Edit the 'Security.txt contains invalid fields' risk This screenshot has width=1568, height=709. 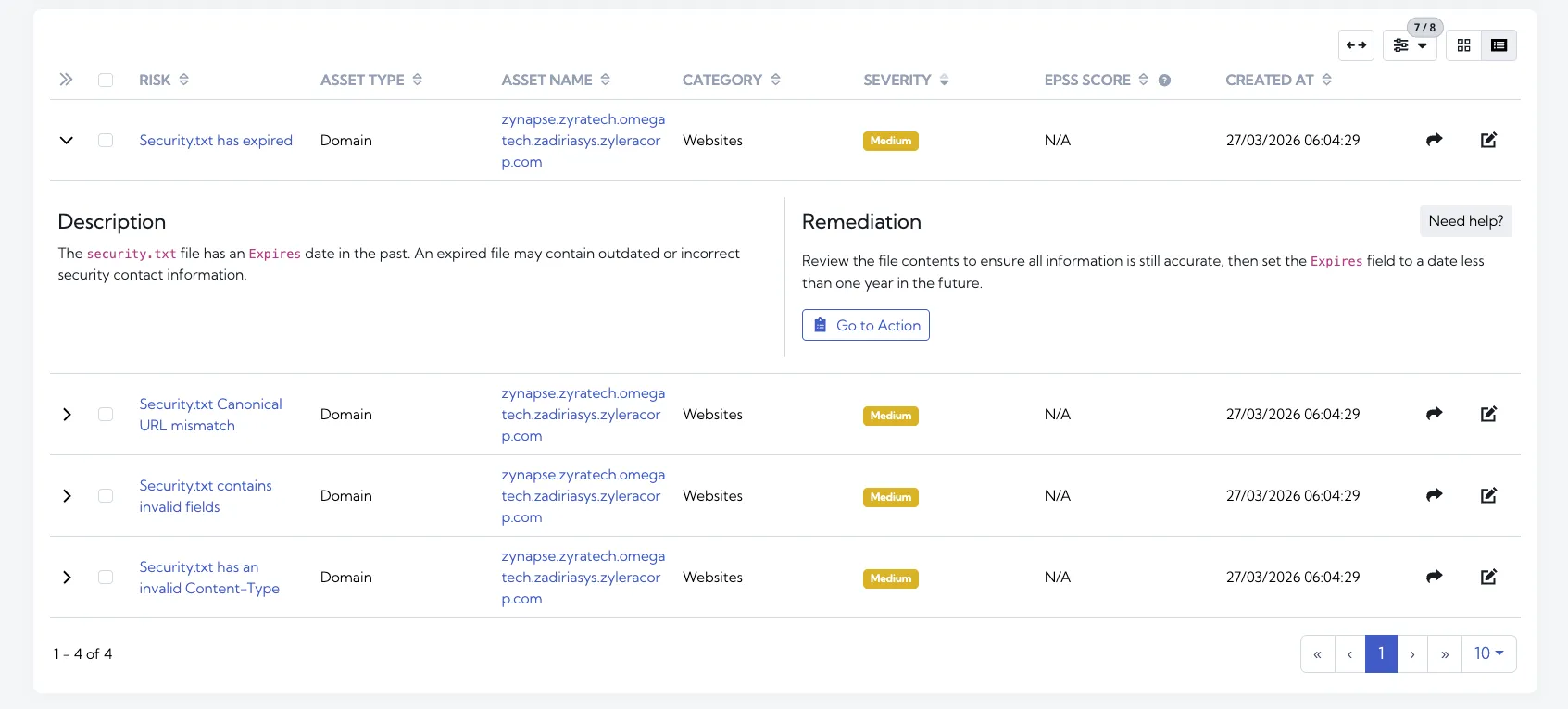[1488, 495]
